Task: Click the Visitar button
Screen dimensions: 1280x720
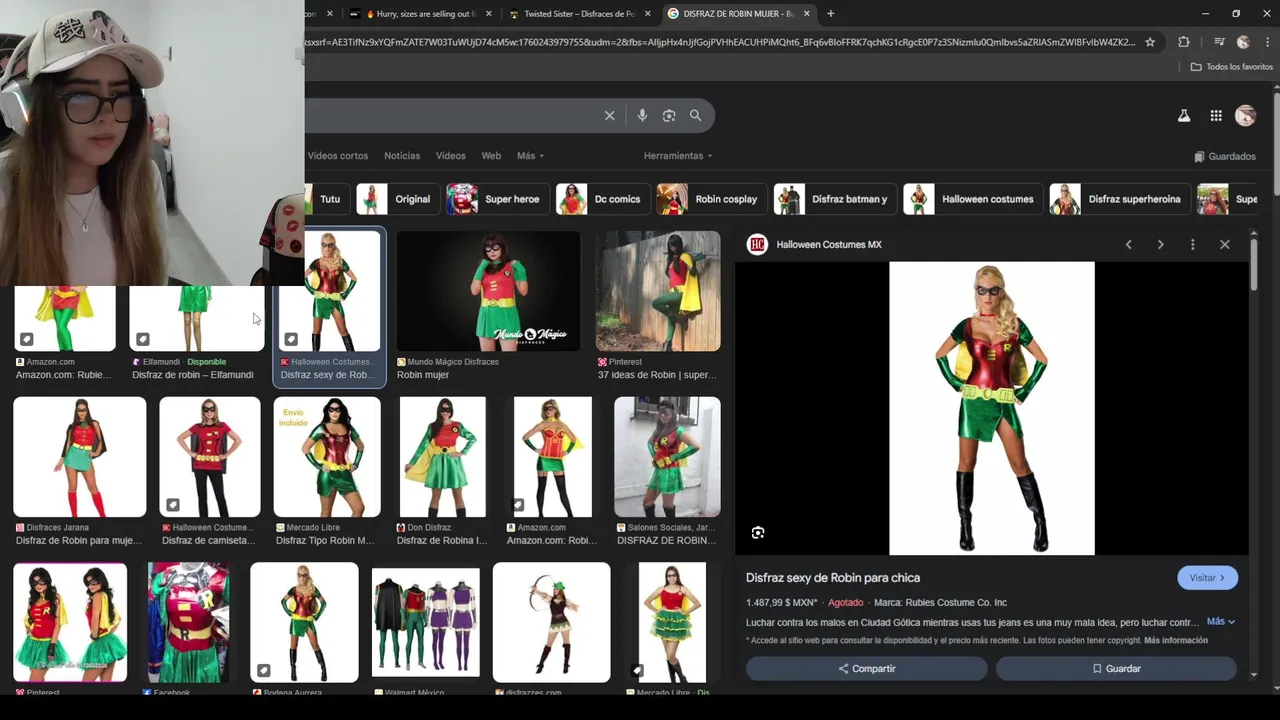Action: [1207, 578]
